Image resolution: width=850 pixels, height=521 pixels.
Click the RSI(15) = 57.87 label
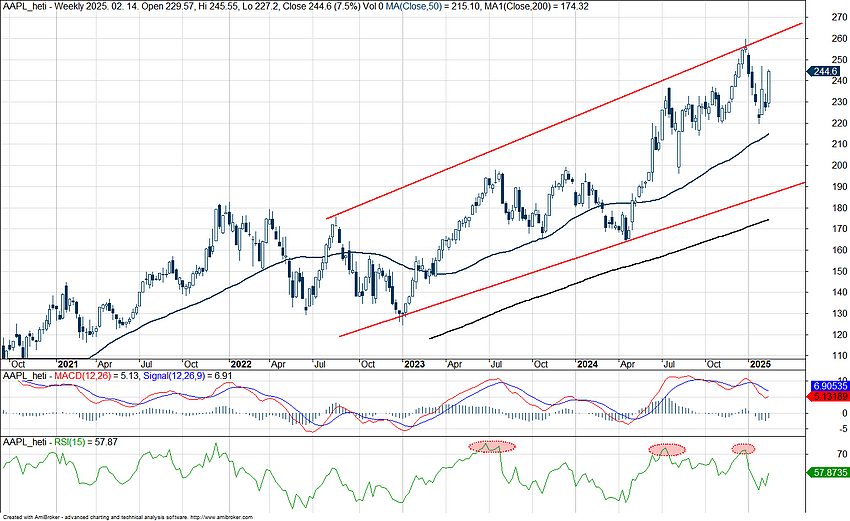[x=86, y=442]
